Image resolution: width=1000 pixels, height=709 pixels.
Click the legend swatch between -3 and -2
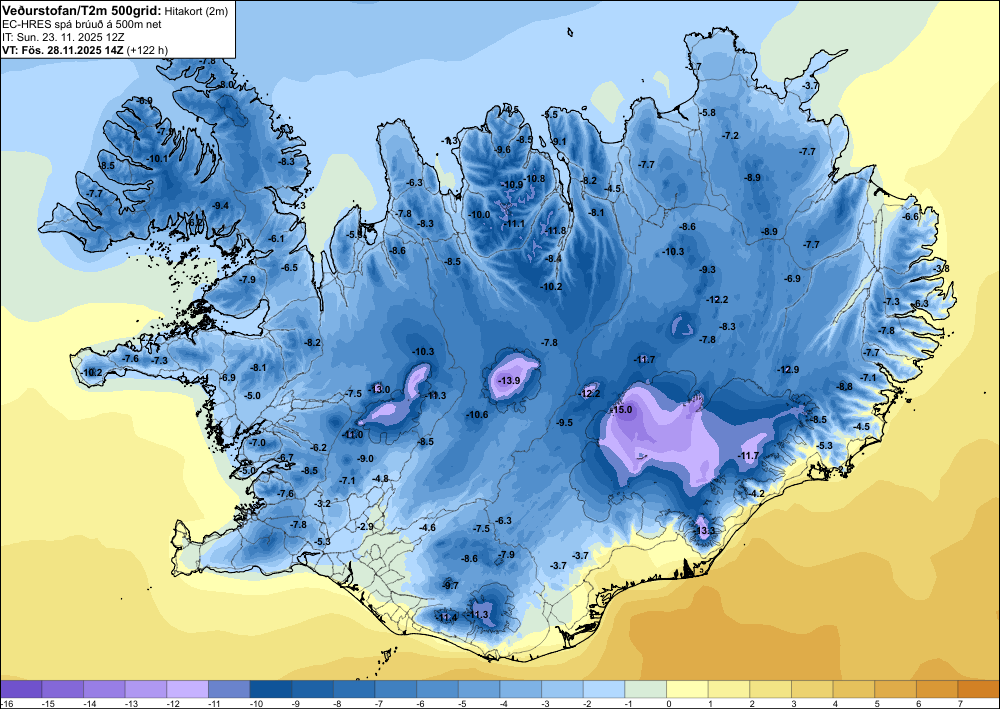tap(562, 689)
